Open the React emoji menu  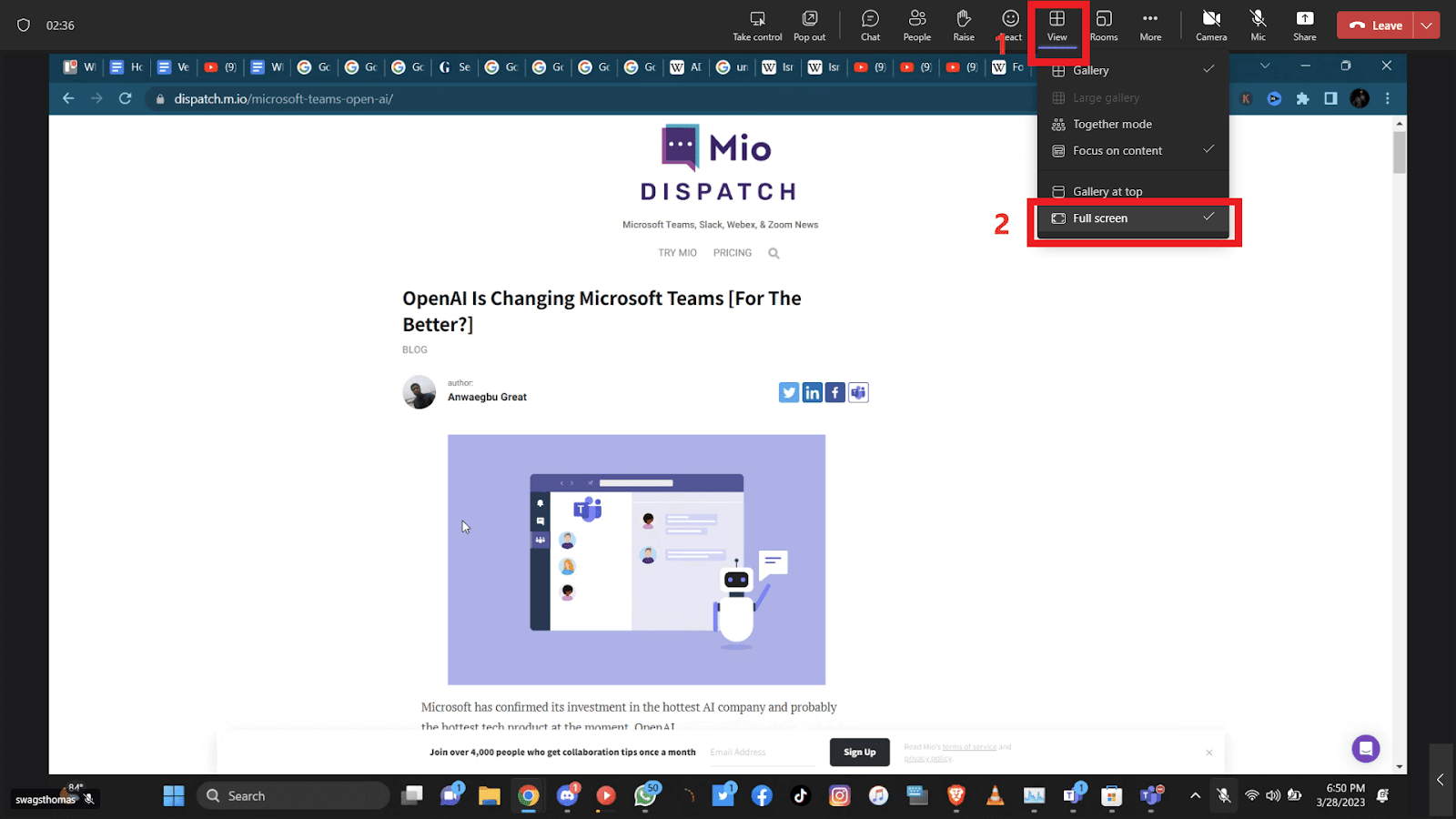click(x=1010, y=25)
